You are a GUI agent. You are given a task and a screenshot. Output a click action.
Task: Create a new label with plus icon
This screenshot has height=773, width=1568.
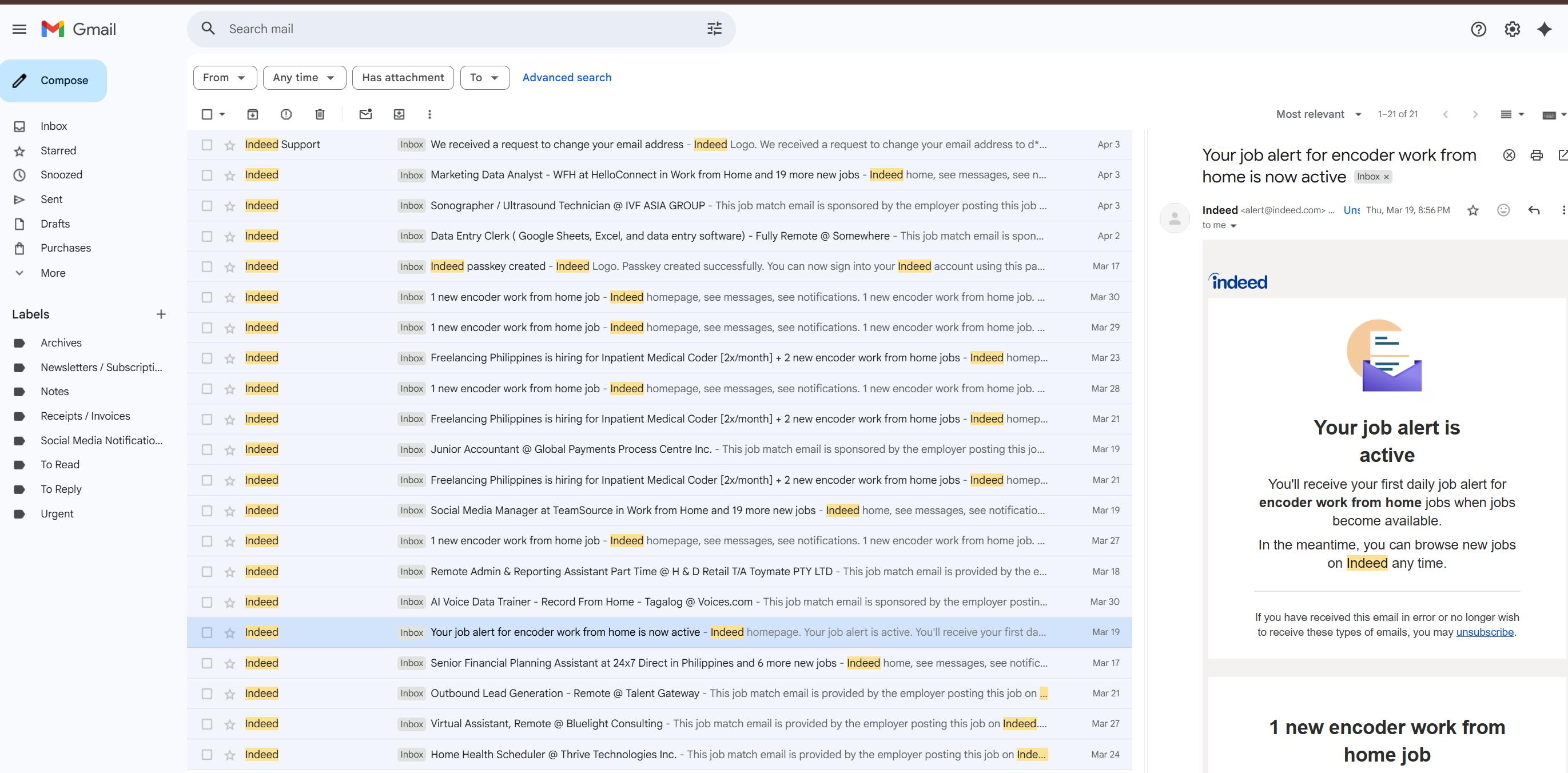pyautogui.click(x=161, y=314)
